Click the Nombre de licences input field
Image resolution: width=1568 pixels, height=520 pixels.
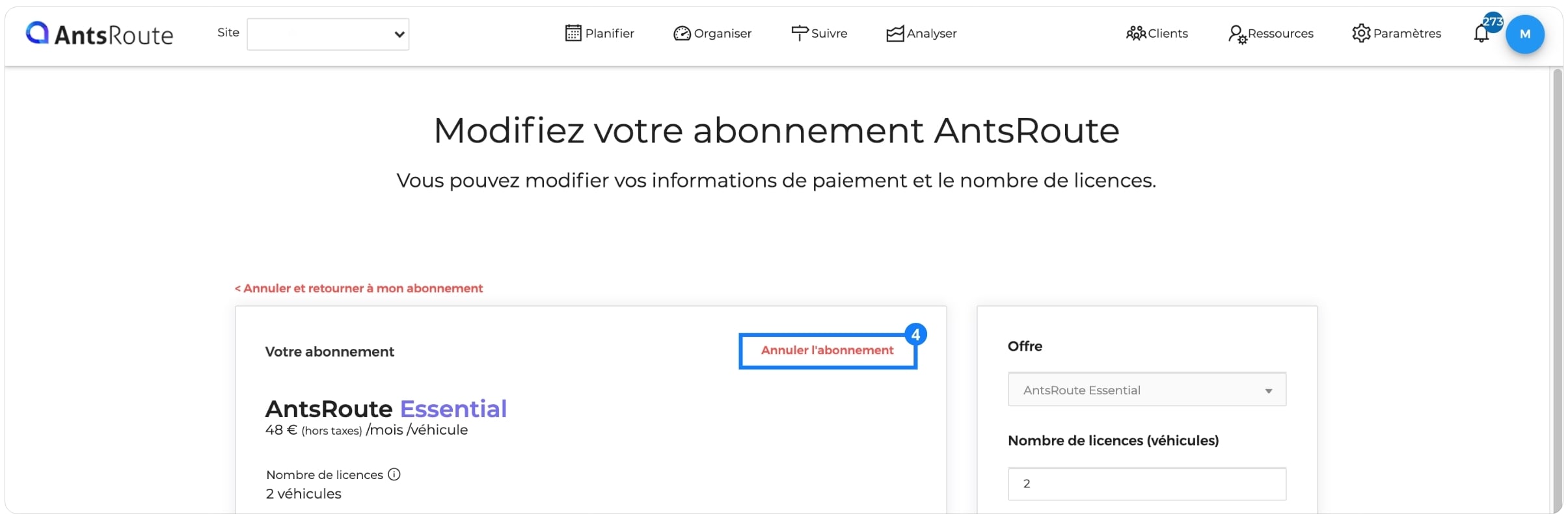1147,484
